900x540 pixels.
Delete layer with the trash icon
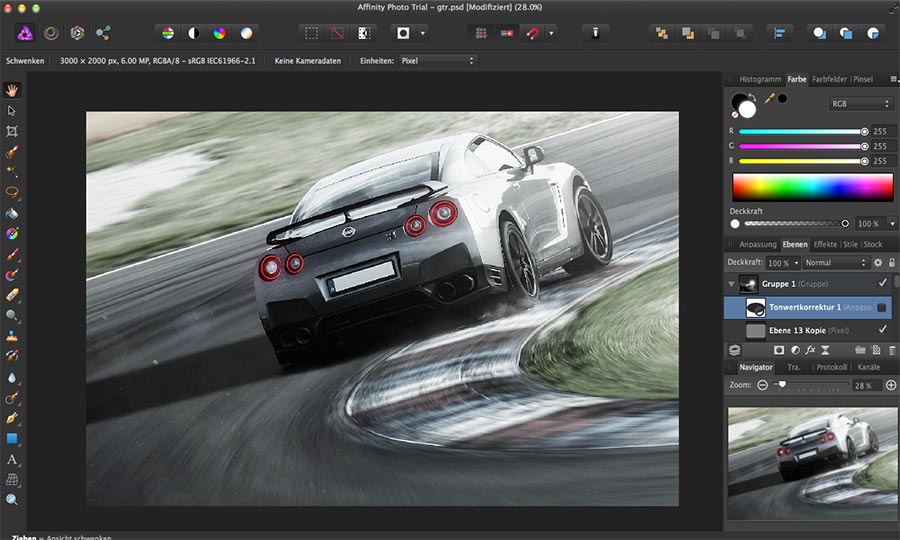(892, 350)
